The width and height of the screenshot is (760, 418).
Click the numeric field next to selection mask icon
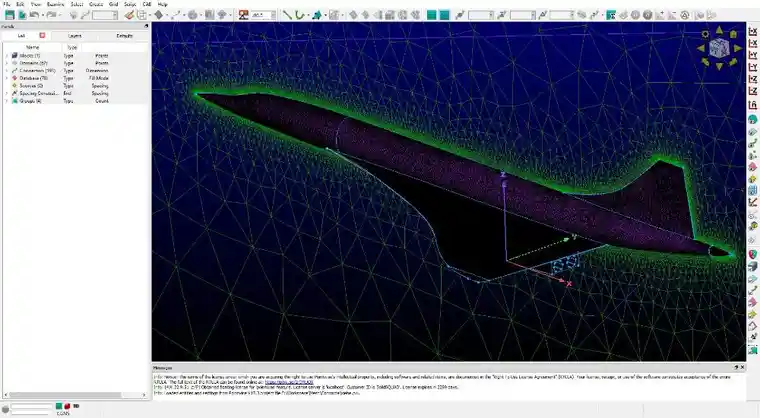[x=263, y=15]
